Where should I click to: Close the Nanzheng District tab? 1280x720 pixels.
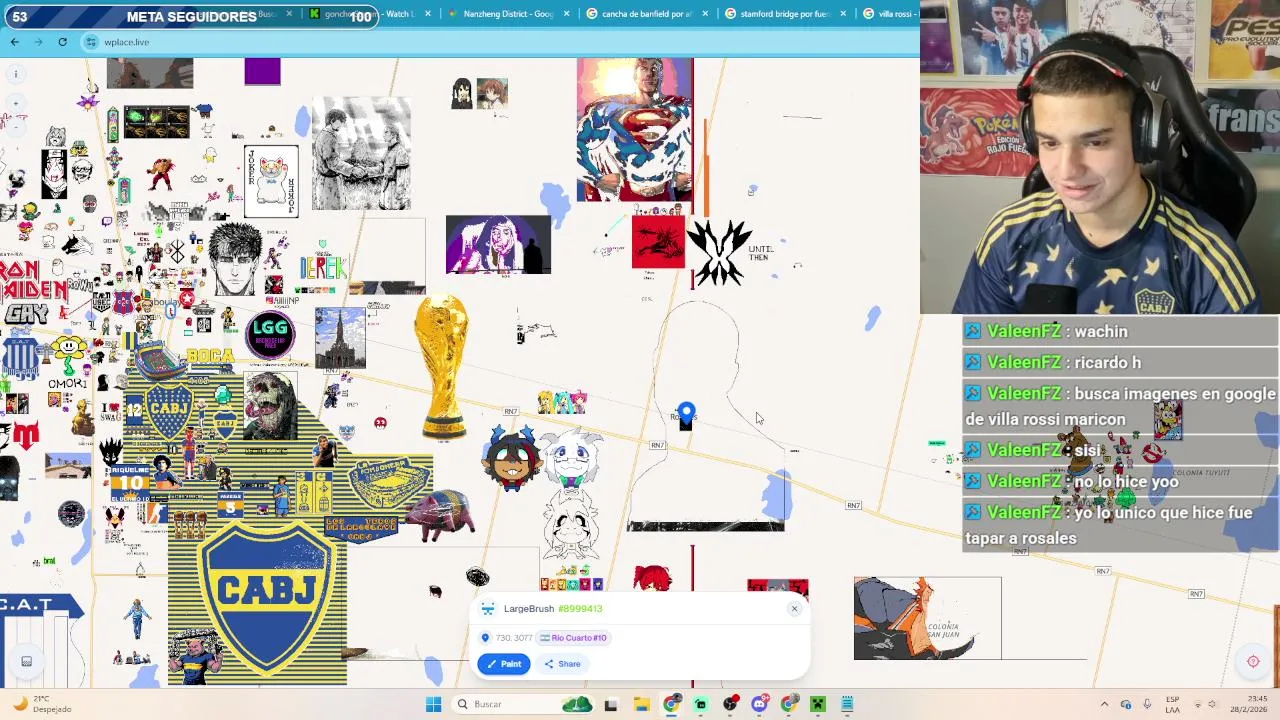pos(567,14)
